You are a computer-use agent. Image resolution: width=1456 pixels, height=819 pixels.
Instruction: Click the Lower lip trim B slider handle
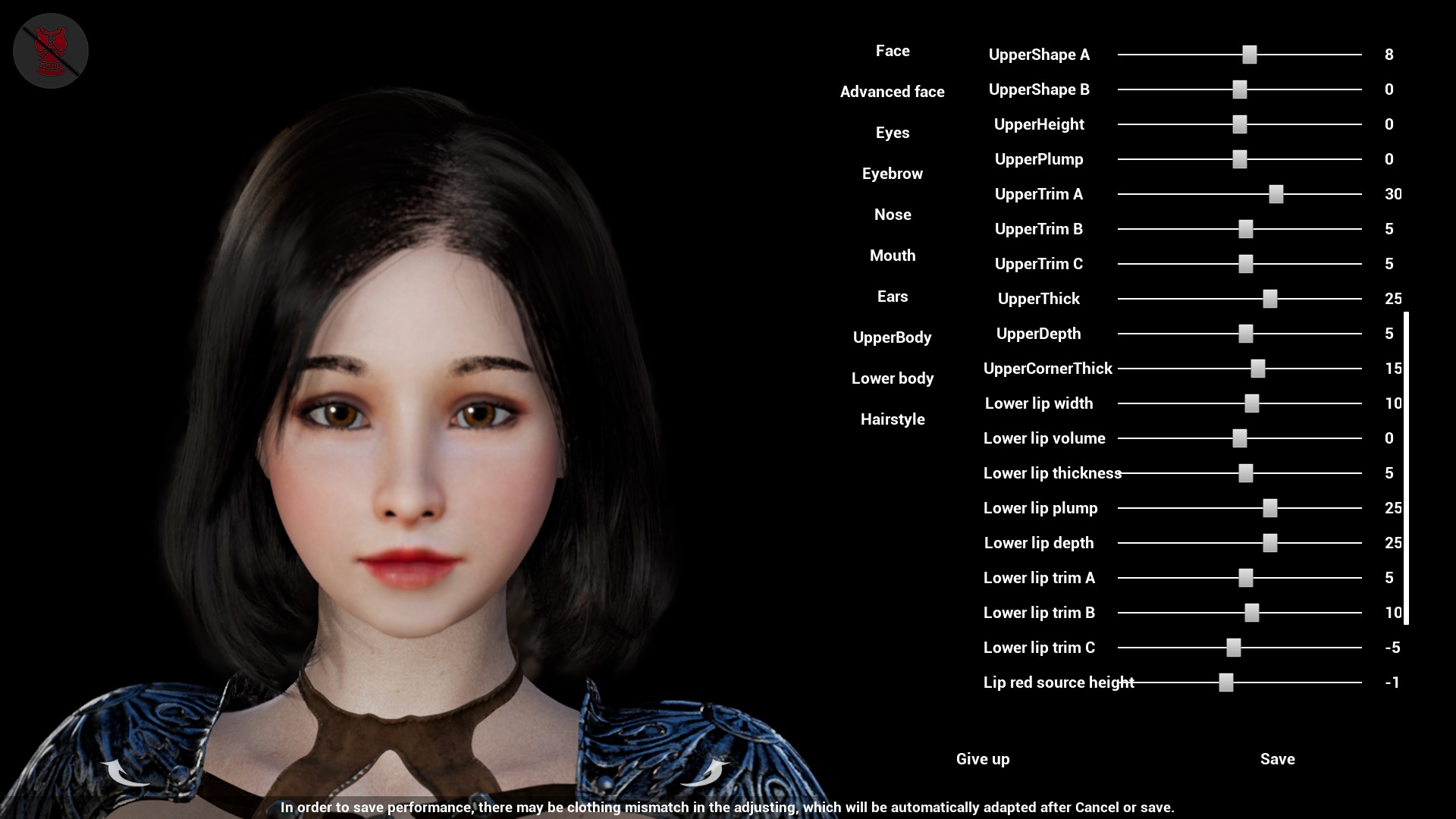(1252, 613)
